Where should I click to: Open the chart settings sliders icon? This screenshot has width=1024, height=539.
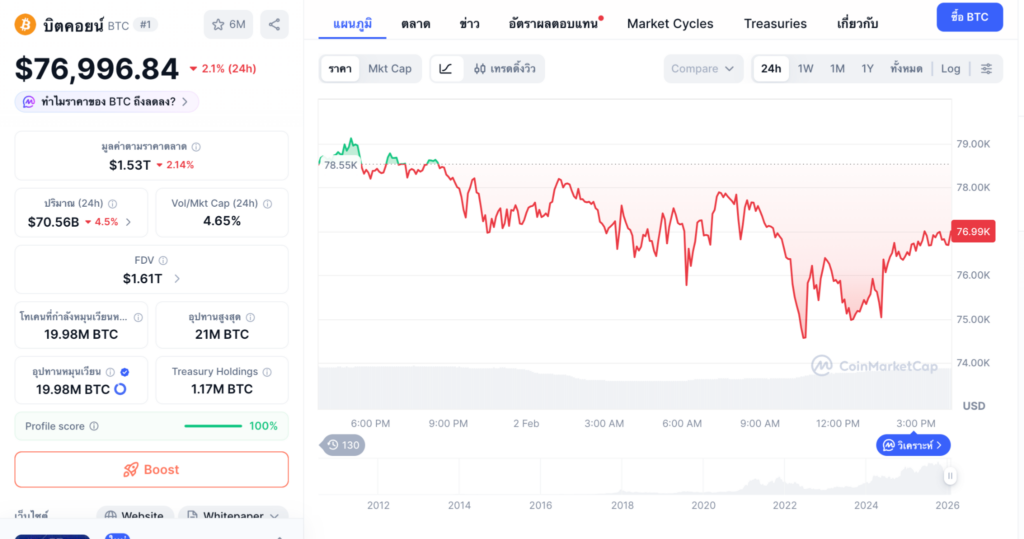pyautogui.click(x=986, y=69)
